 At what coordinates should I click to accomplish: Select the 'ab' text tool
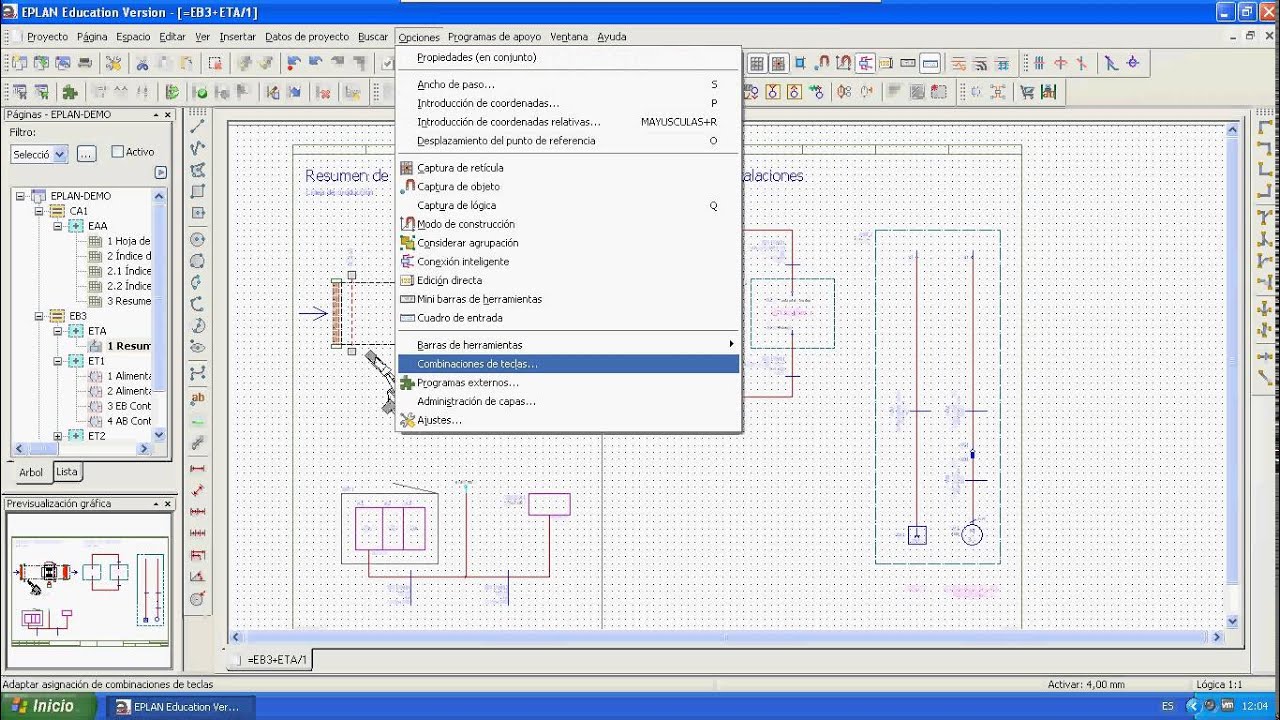[x=198, y=398]
